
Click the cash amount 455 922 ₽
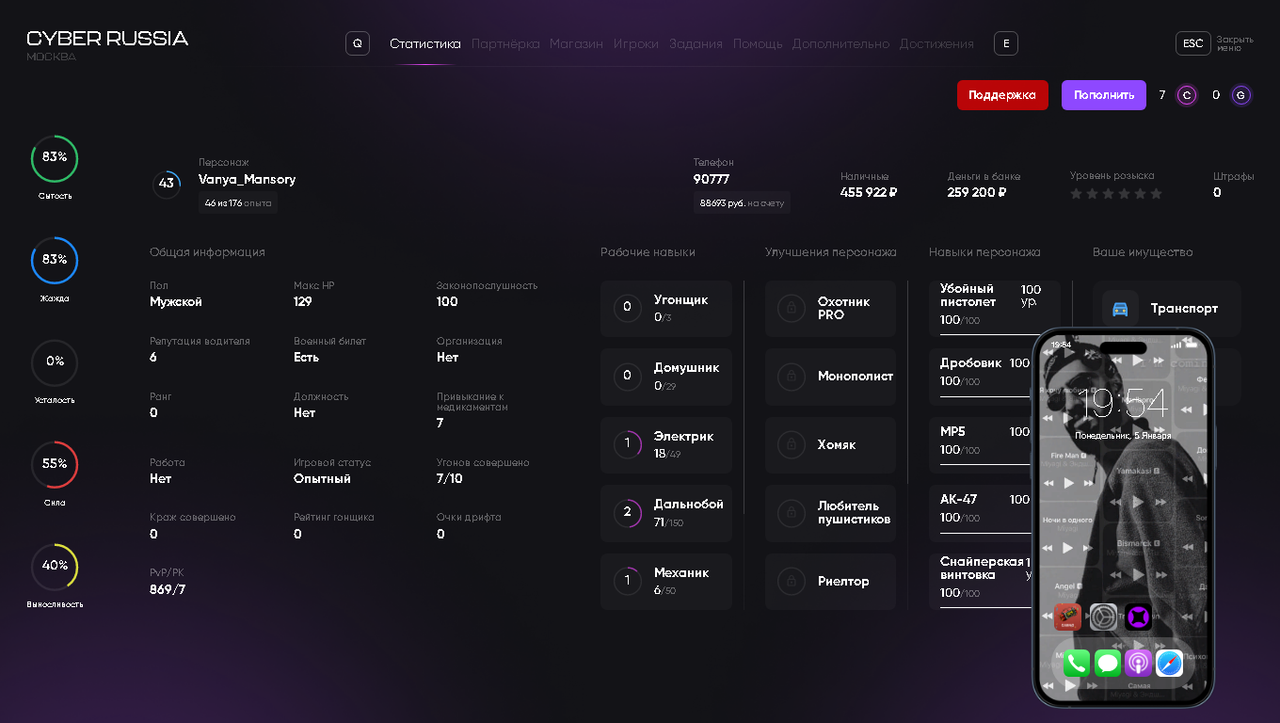pos(869,193)
